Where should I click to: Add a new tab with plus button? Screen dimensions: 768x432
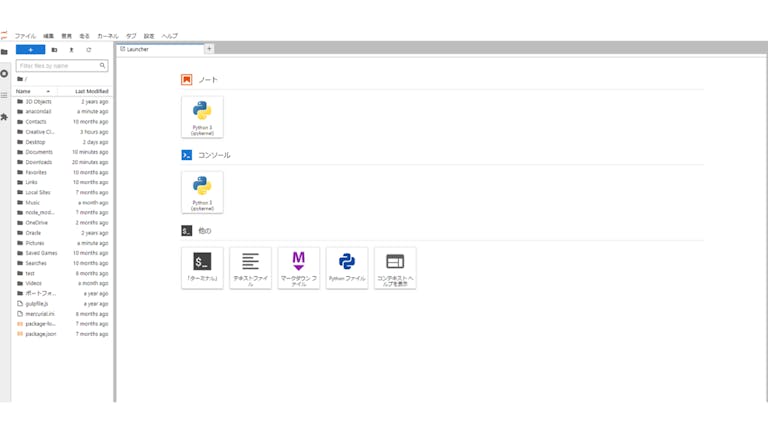209,48
